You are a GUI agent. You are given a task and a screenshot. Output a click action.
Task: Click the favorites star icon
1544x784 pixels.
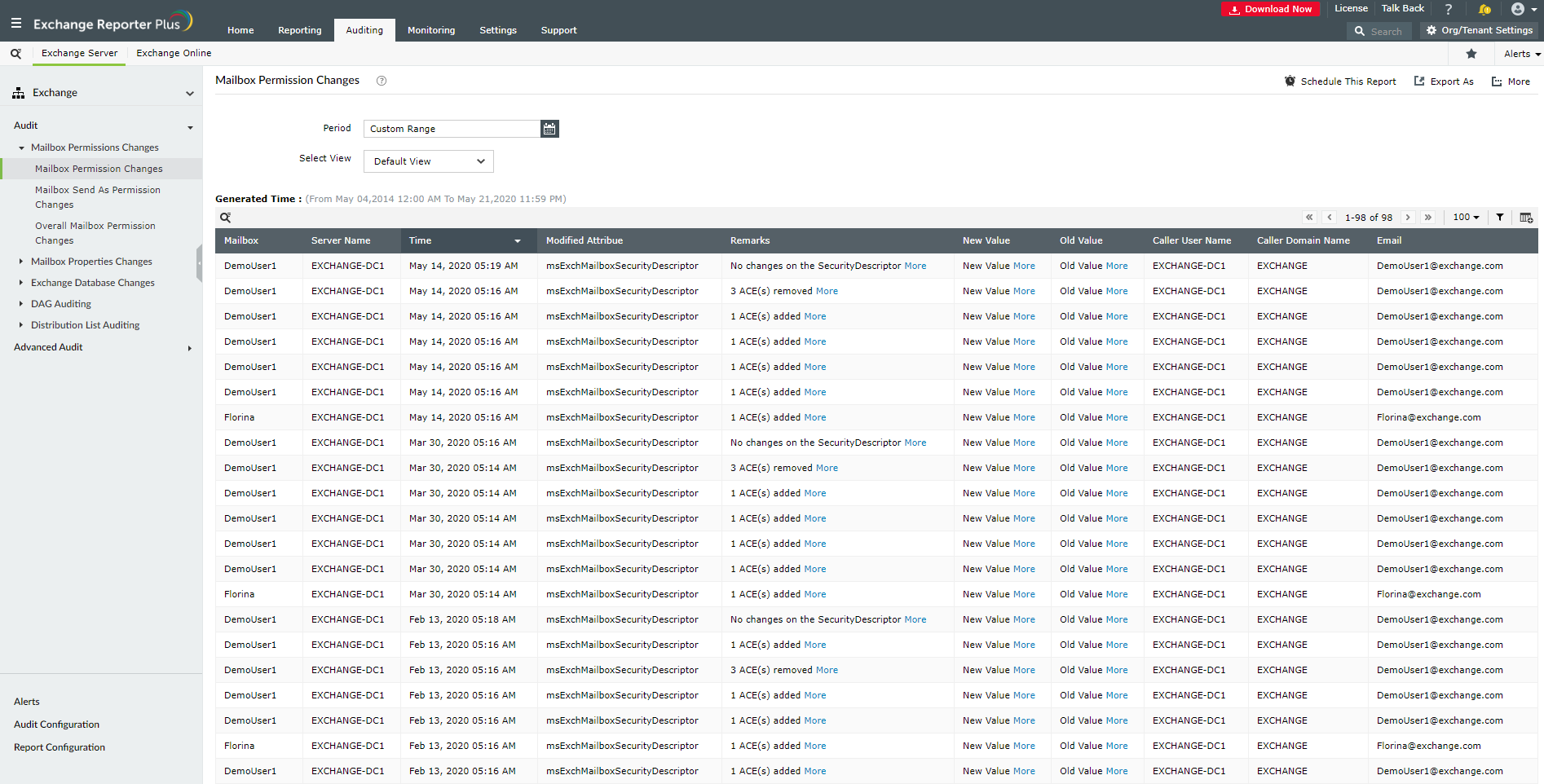[x=1471, y=54]
